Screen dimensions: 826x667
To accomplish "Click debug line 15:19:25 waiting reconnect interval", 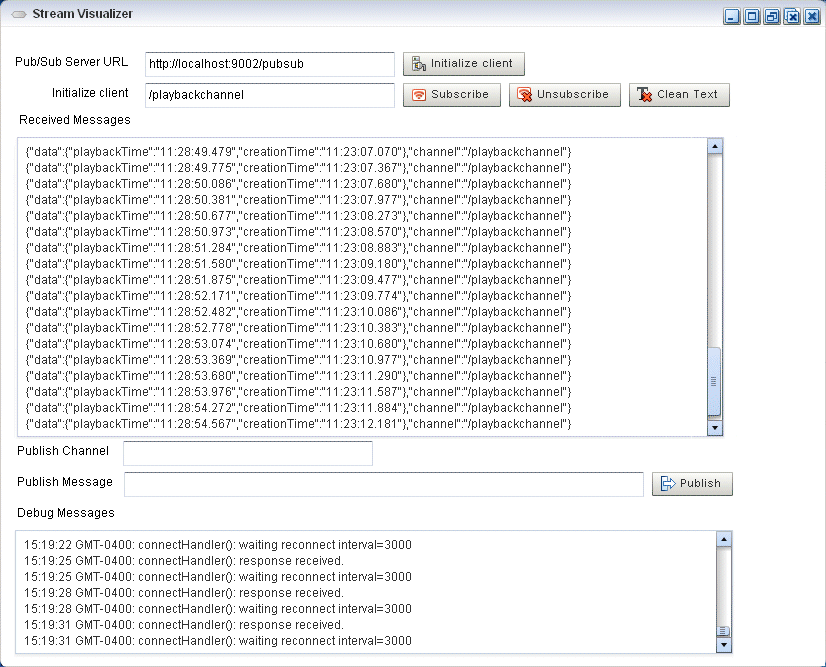I will (218, 577).
